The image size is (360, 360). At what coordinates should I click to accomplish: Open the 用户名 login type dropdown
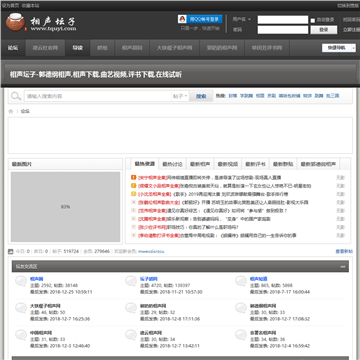pyautogui.click(x=242, y=19)
